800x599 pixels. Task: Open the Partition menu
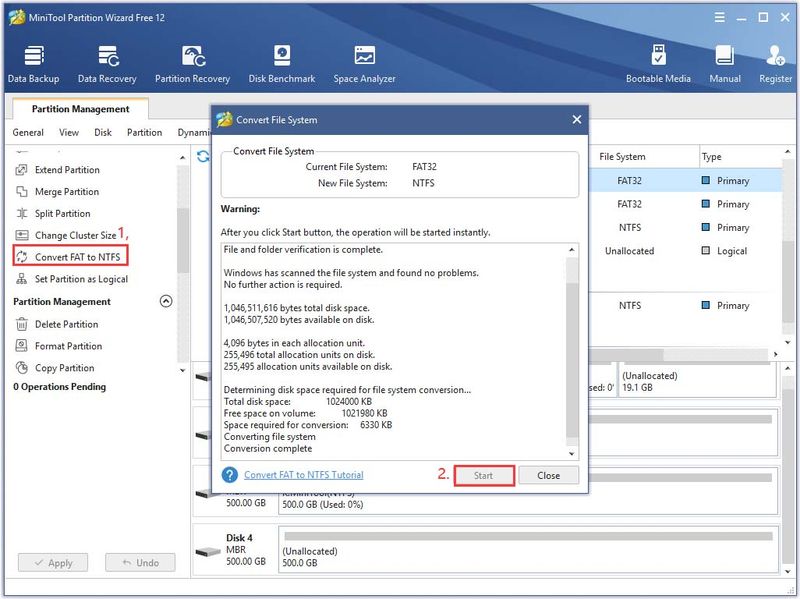(144, 133)
